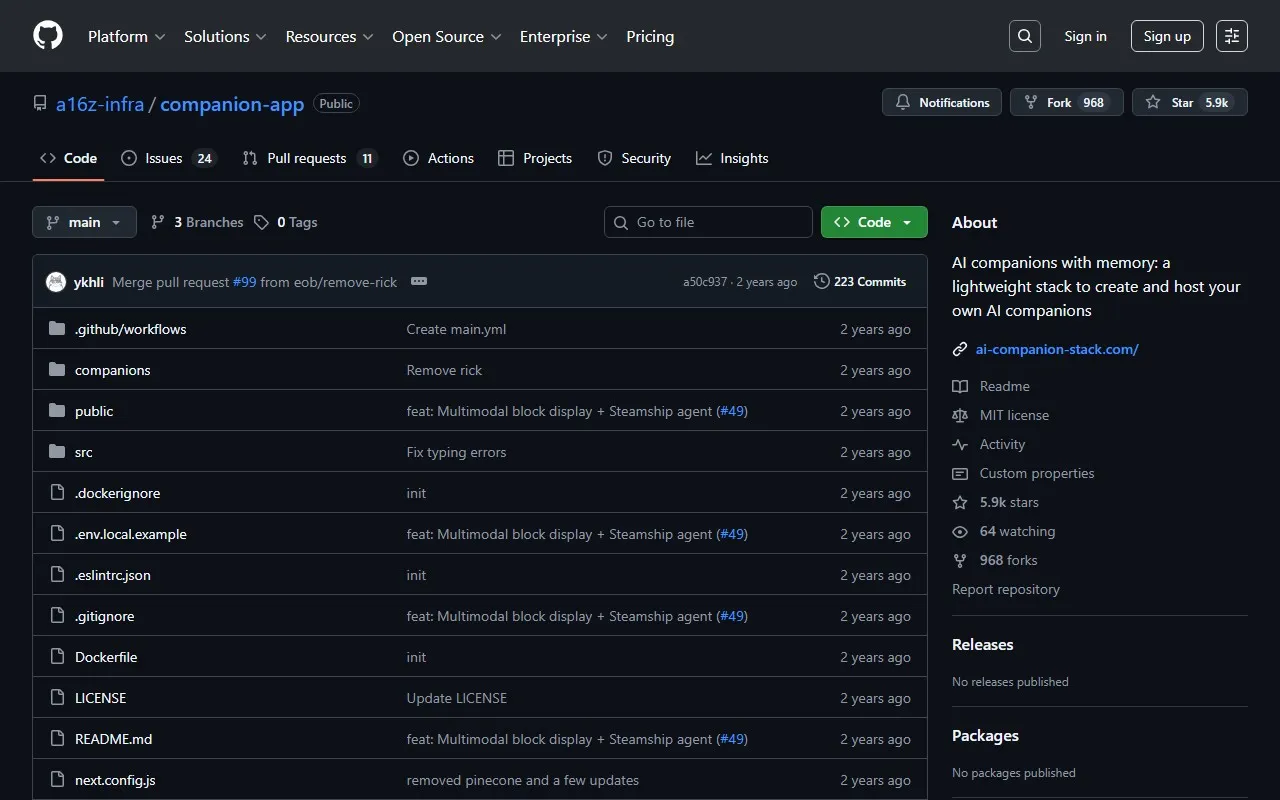Click ykhli's avatar image
Viewport: 1280px width, 800px height.
56,282
